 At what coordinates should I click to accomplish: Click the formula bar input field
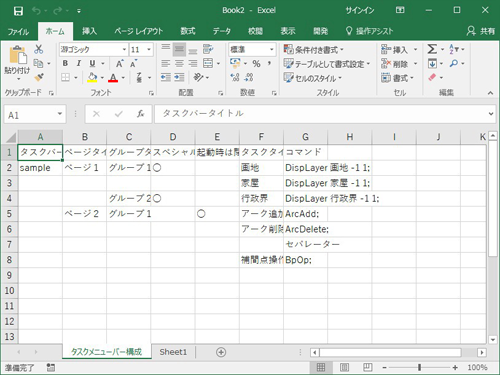320,114
